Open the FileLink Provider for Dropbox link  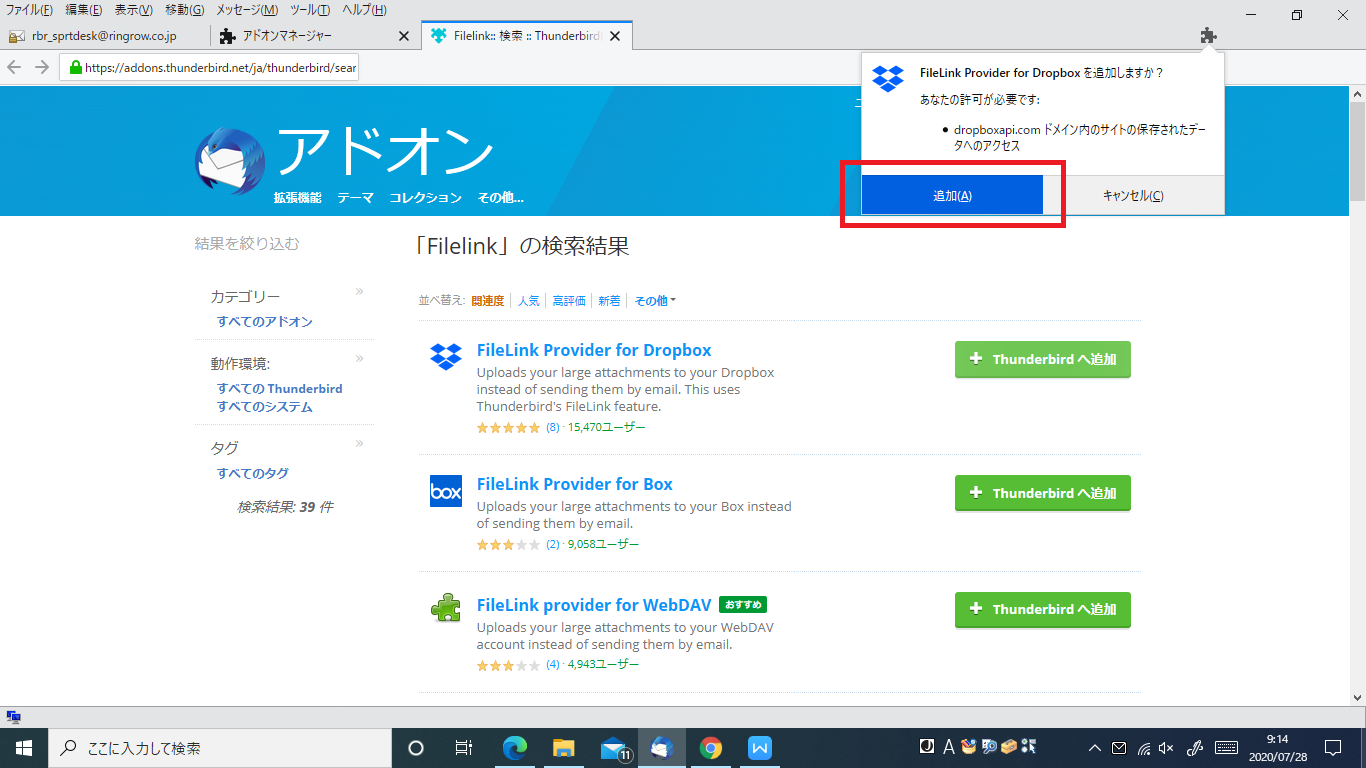tap(594, 350)
